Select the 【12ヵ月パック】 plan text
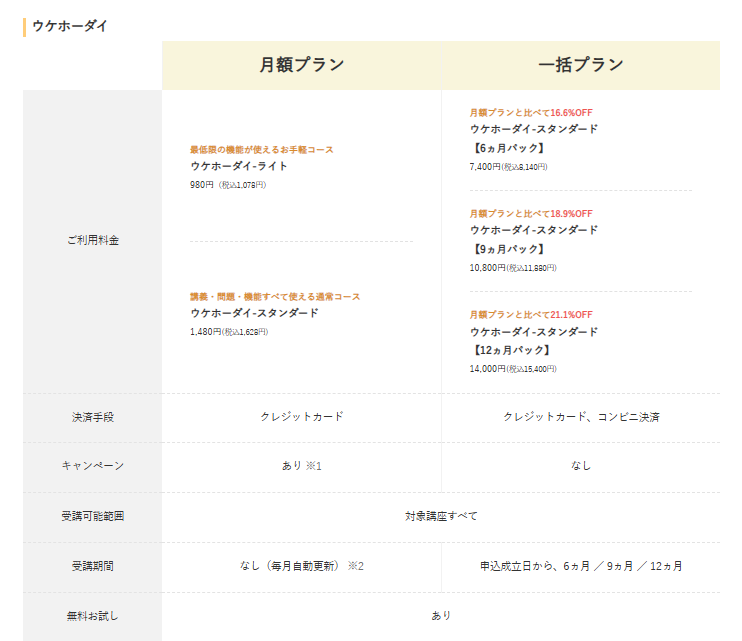Screen dimensions: 742x641 click(512, 350)
